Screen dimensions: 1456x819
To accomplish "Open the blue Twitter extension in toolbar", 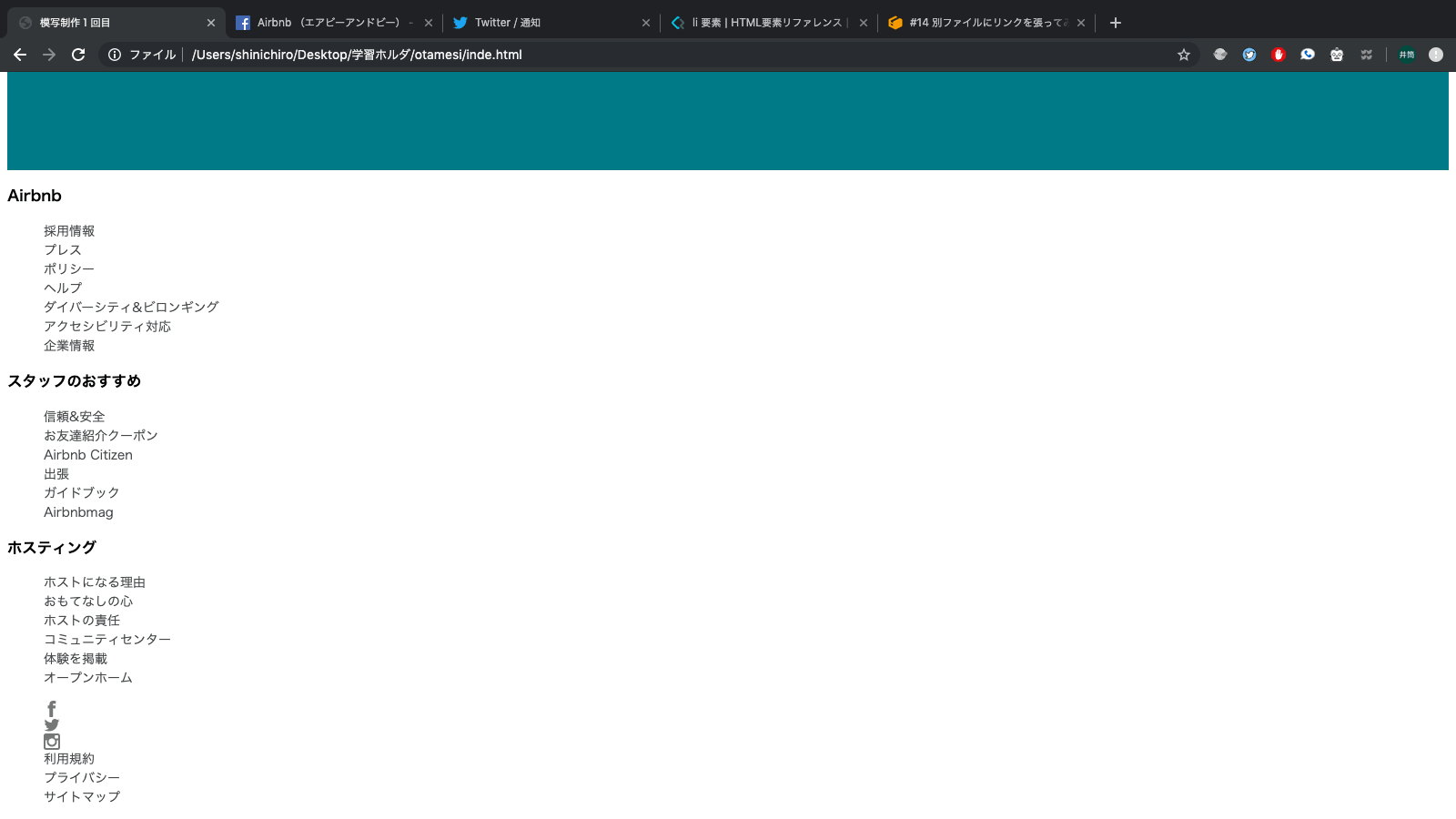I will [1249, 55].
